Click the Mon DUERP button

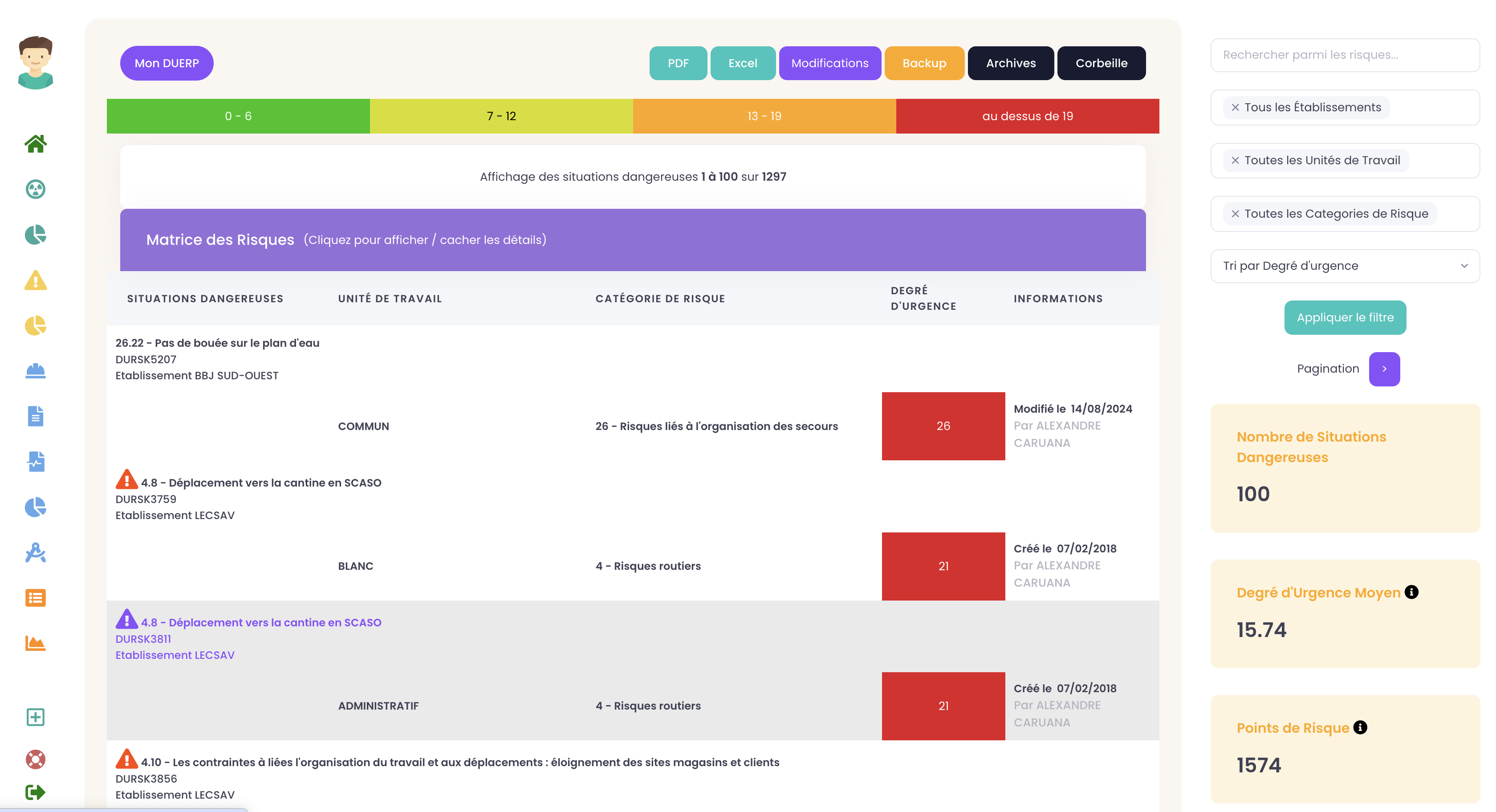167,63
